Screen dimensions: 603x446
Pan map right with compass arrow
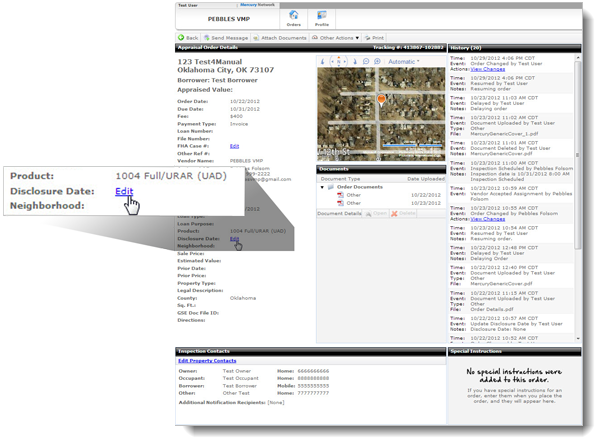point(345,62)
